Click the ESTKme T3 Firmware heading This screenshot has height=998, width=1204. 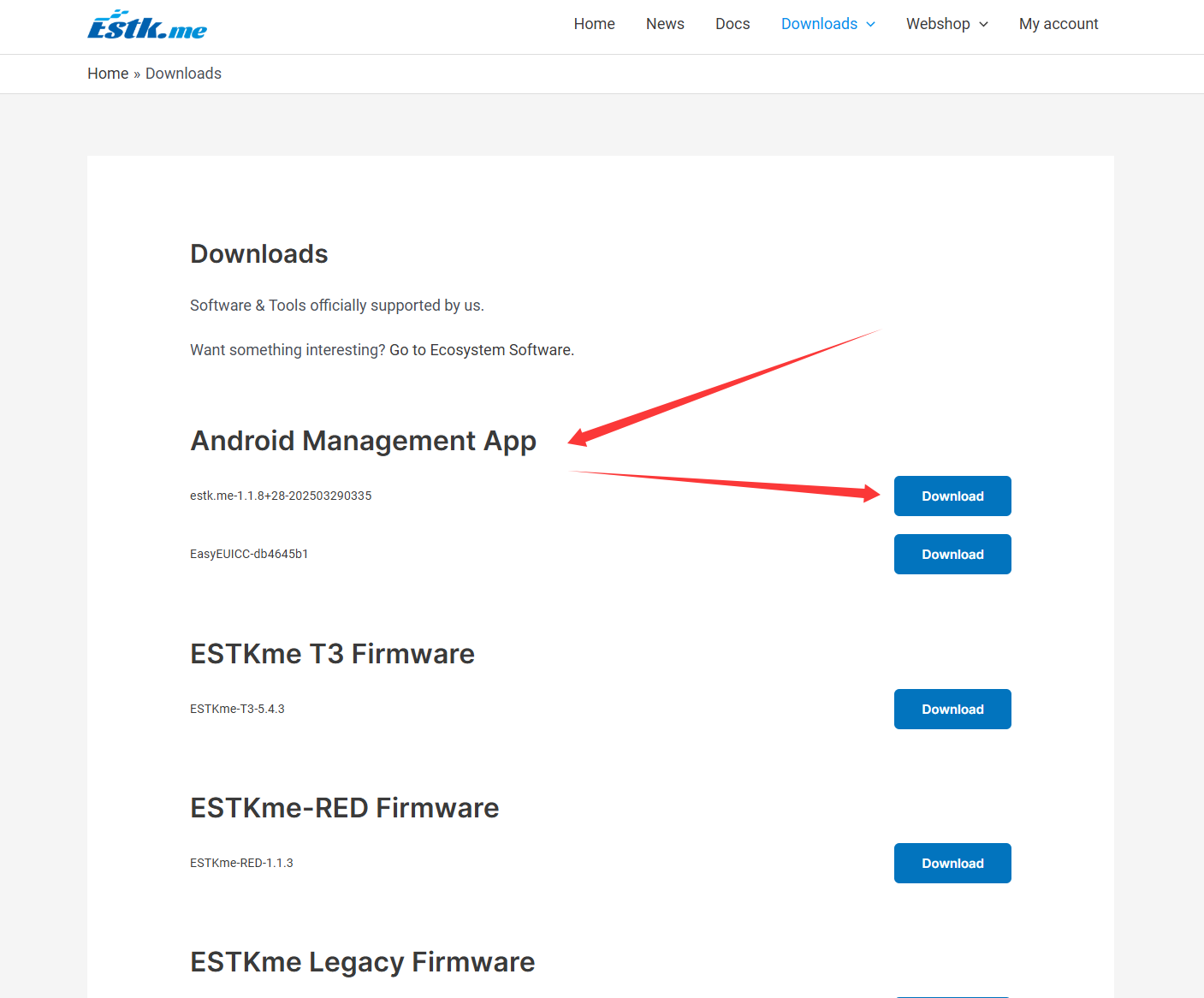click(332, 654)
